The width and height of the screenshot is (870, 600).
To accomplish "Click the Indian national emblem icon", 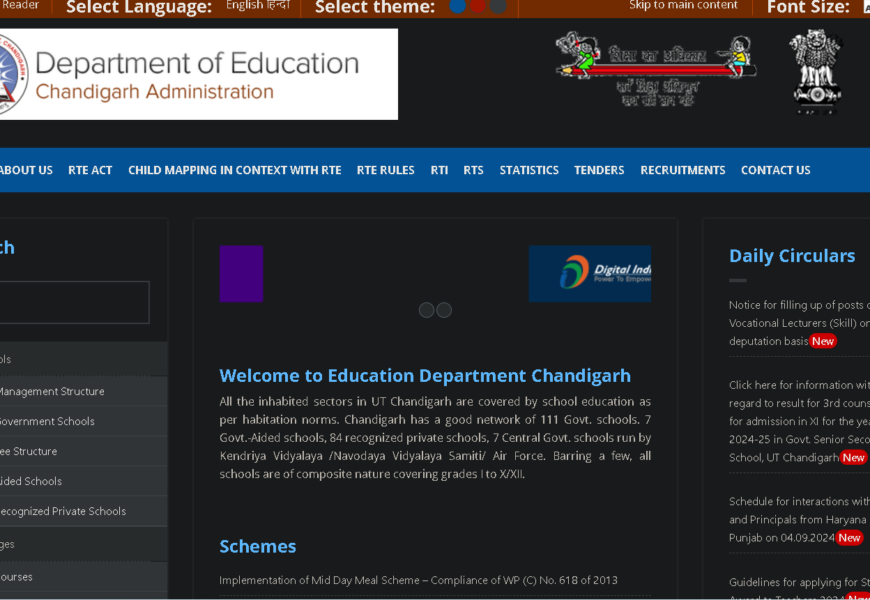I will pyautogui.click(x=816, y=71).
